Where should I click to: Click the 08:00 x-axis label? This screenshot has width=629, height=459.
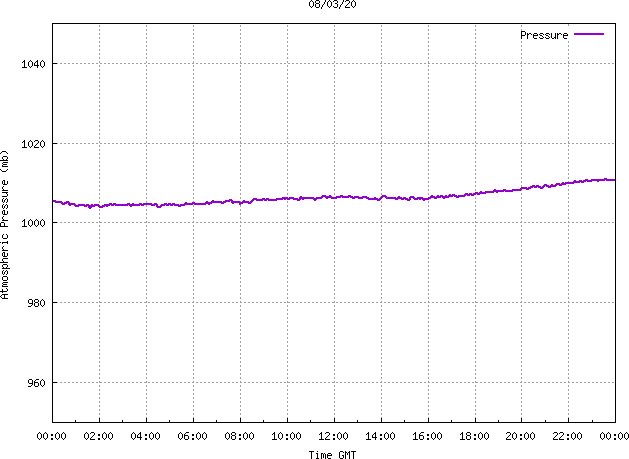click(239, 436)
